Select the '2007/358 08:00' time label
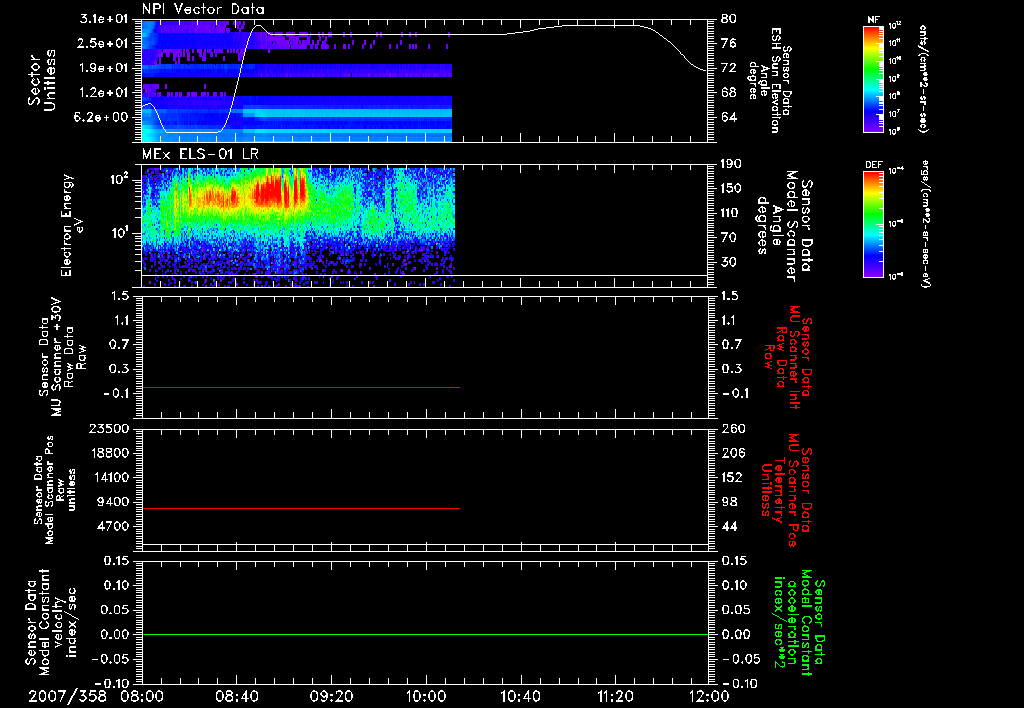Image resolution: width=1024 pixels, height=708 pixels. [x=97, y=696]
